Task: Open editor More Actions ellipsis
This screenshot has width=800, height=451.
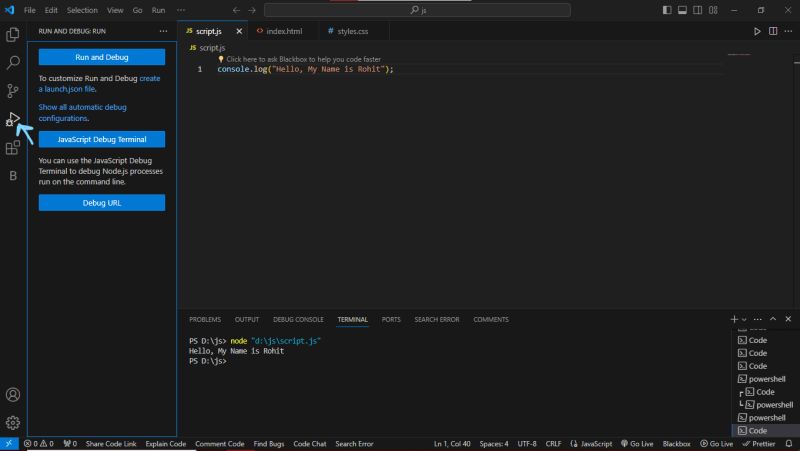Action: [788, 31]
